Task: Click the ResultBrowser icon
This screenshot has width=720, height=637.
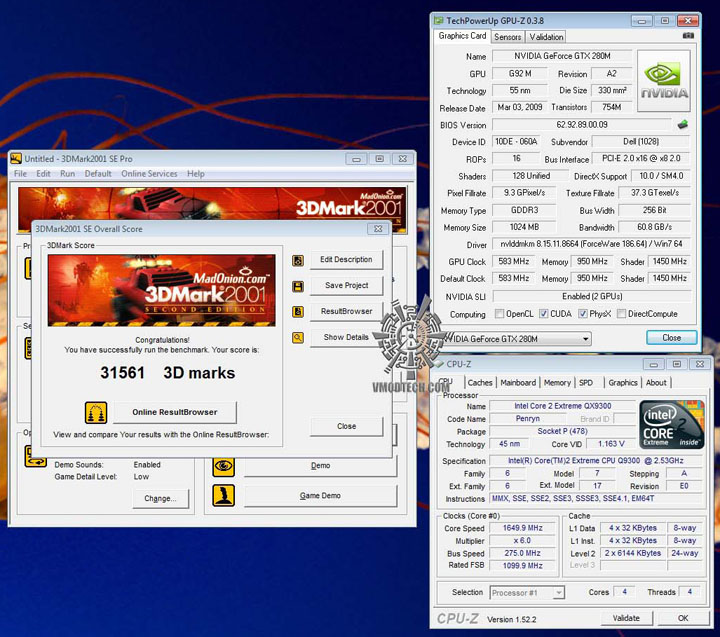Action: pyautogui.click(x=298, y=312)
